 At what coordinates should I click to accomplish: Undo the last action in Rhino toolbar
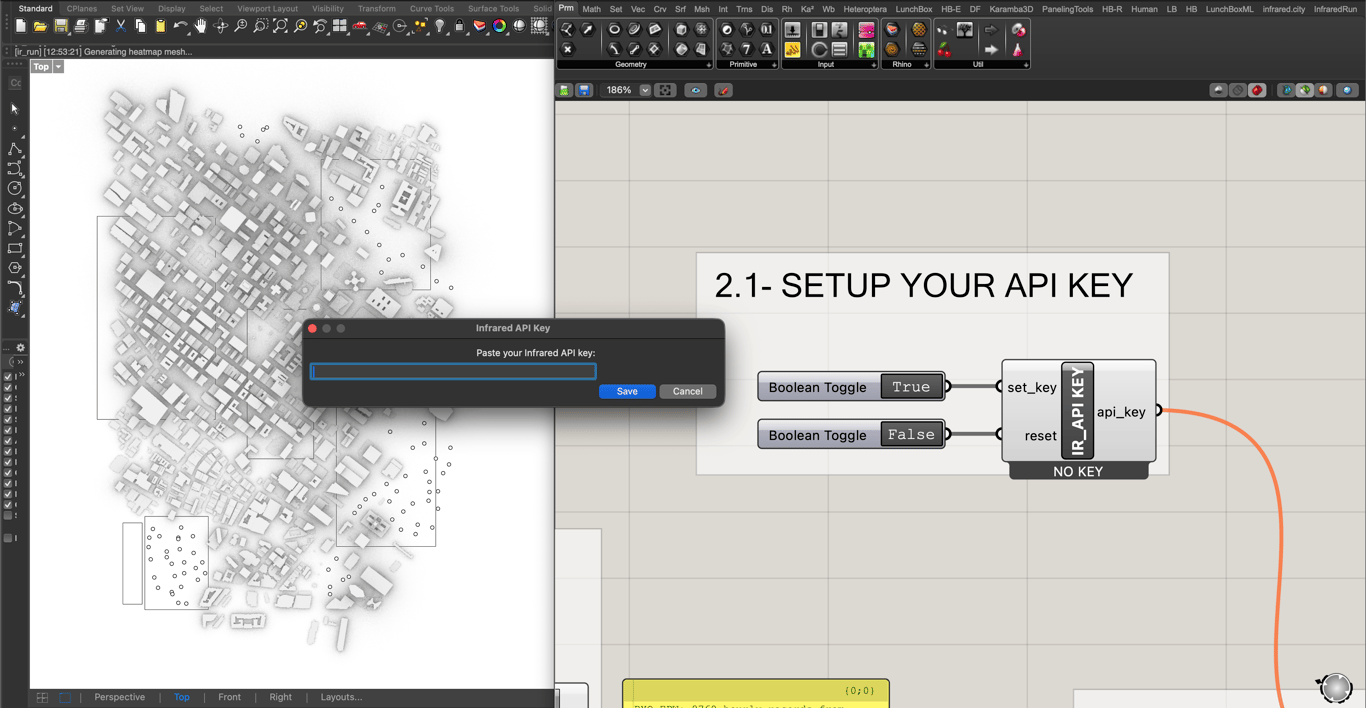pyautogui.click(x=180, y=26)
